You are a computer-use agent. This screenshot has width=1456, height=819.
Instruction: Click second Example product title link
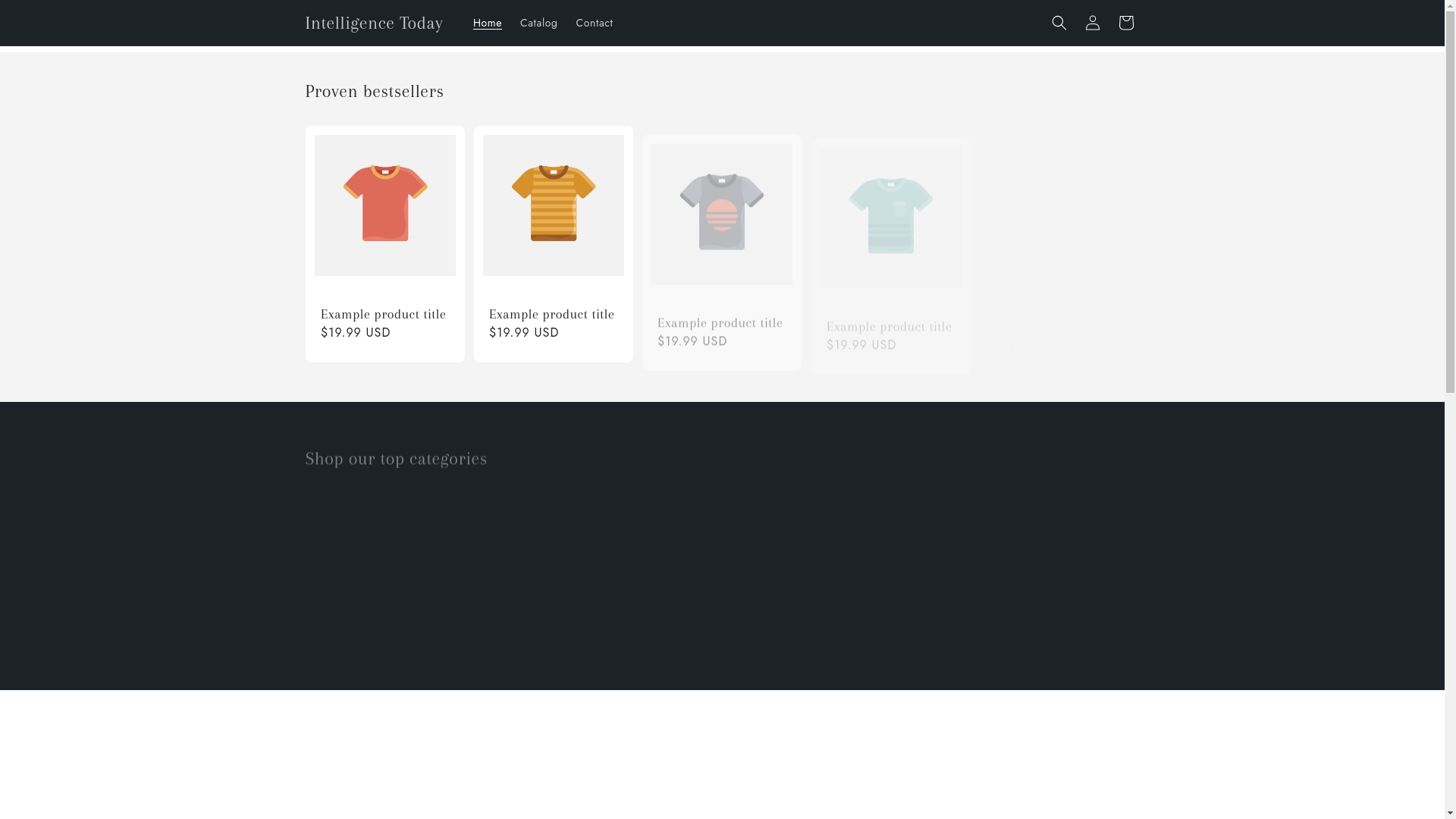click(551, 314)
